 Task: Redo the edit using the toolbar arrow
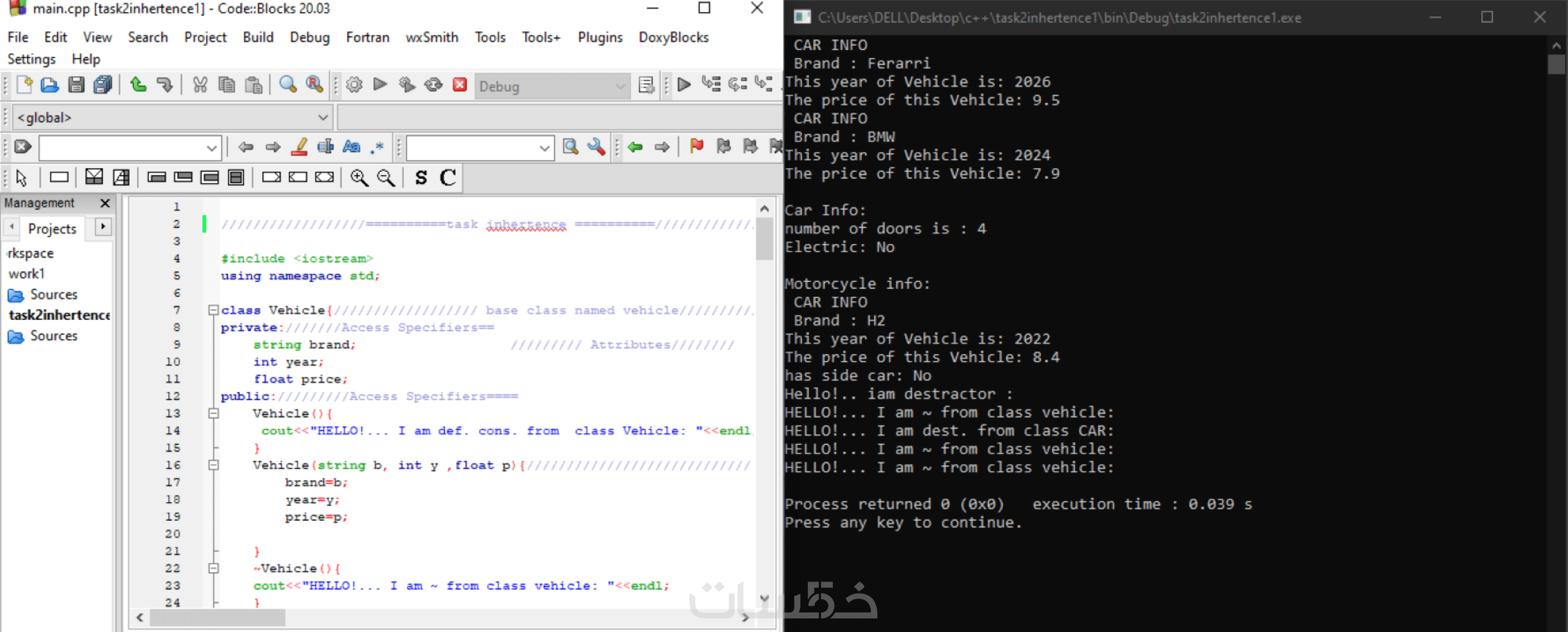(x=164, y=85)
